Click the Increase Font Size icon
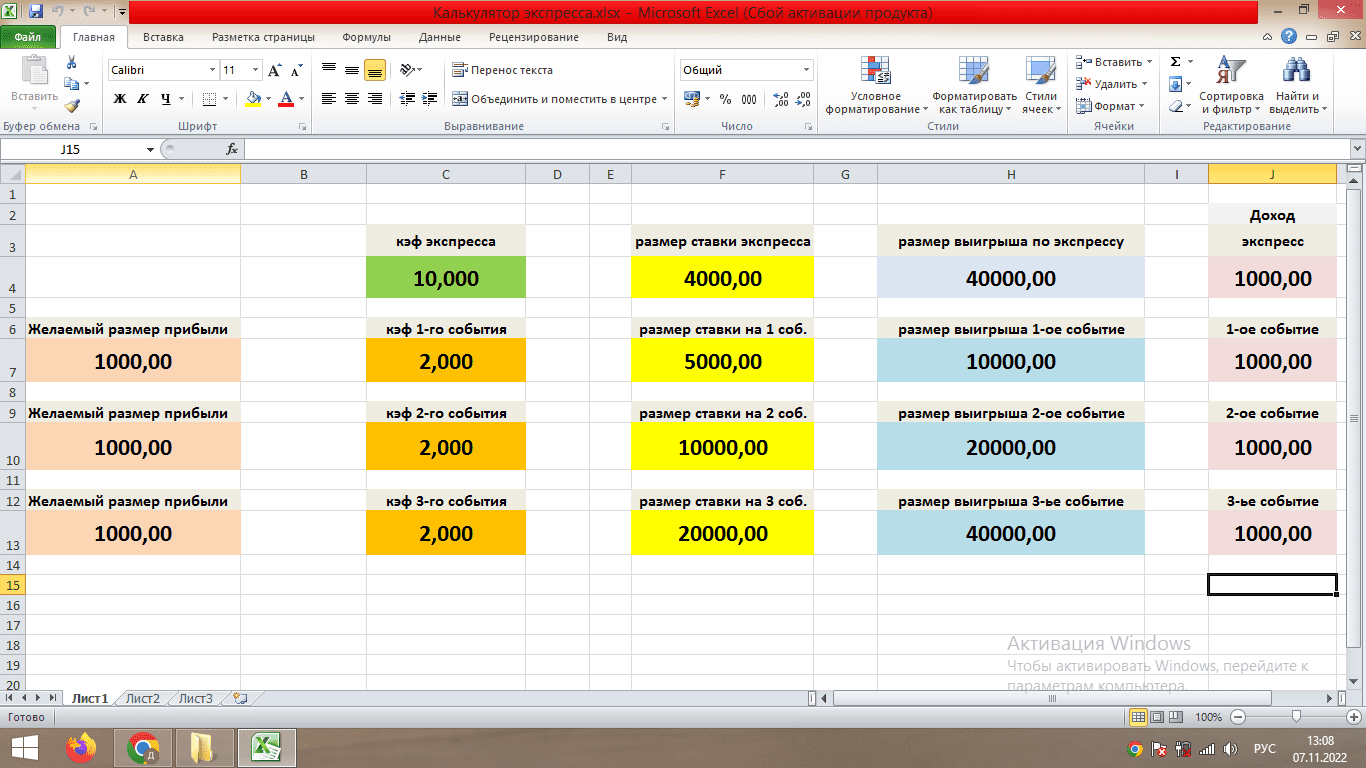 [x=275, y=71]
